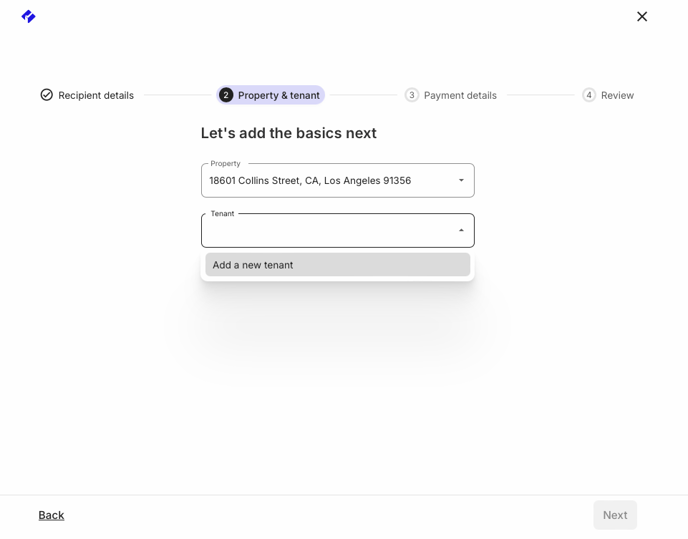This screenshot has height=539, width=688.
Task: Click the completed checkmark step icon
Action: (x=47, y=95)
